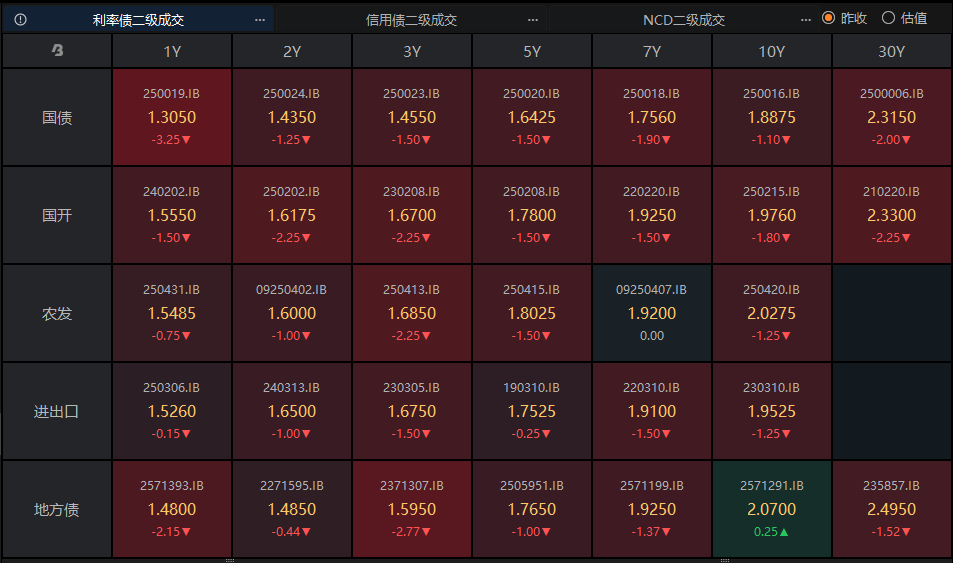Screen dimensions: 953x563
Task: Click the 国开 row header
Action: [57, 215]
